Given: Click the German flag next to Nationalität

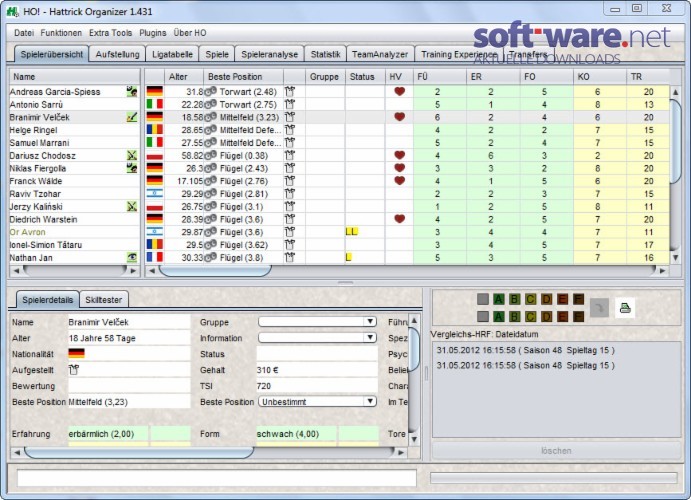Looking at the screenshot, I should click(x=77, y=354).
